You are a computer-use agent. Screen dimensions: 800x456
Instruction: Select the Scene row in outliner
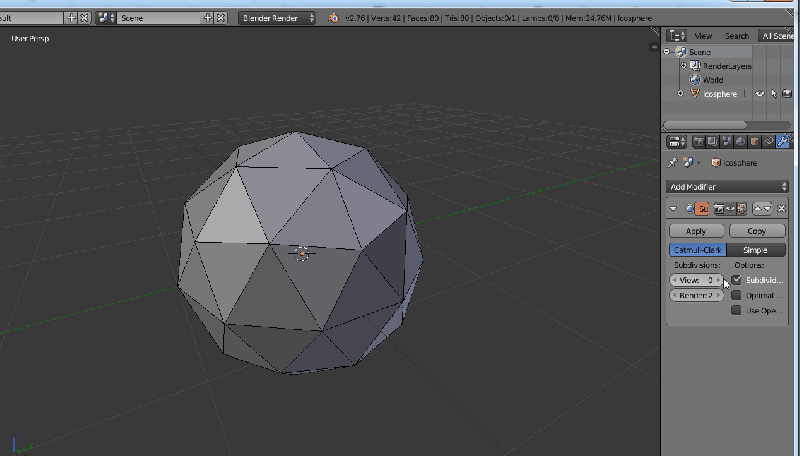coord(707,52)
